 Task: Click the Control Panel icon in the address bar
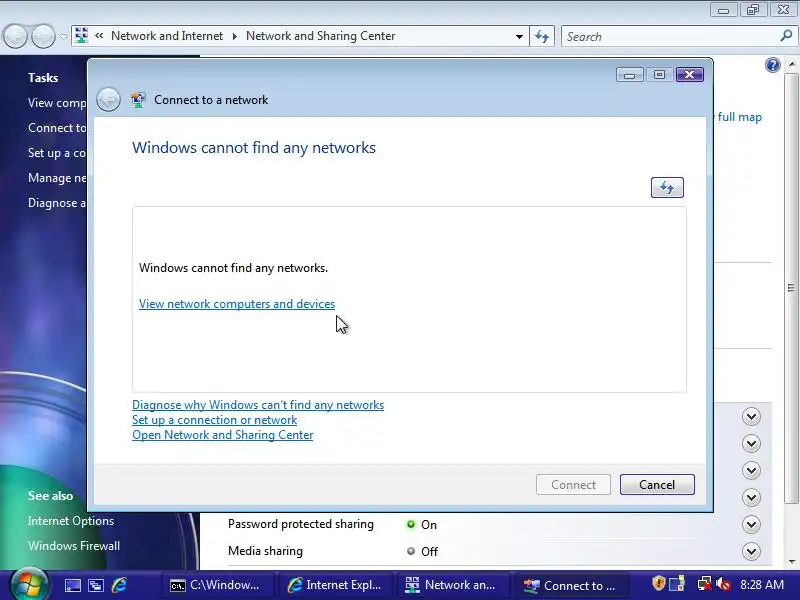81,36
